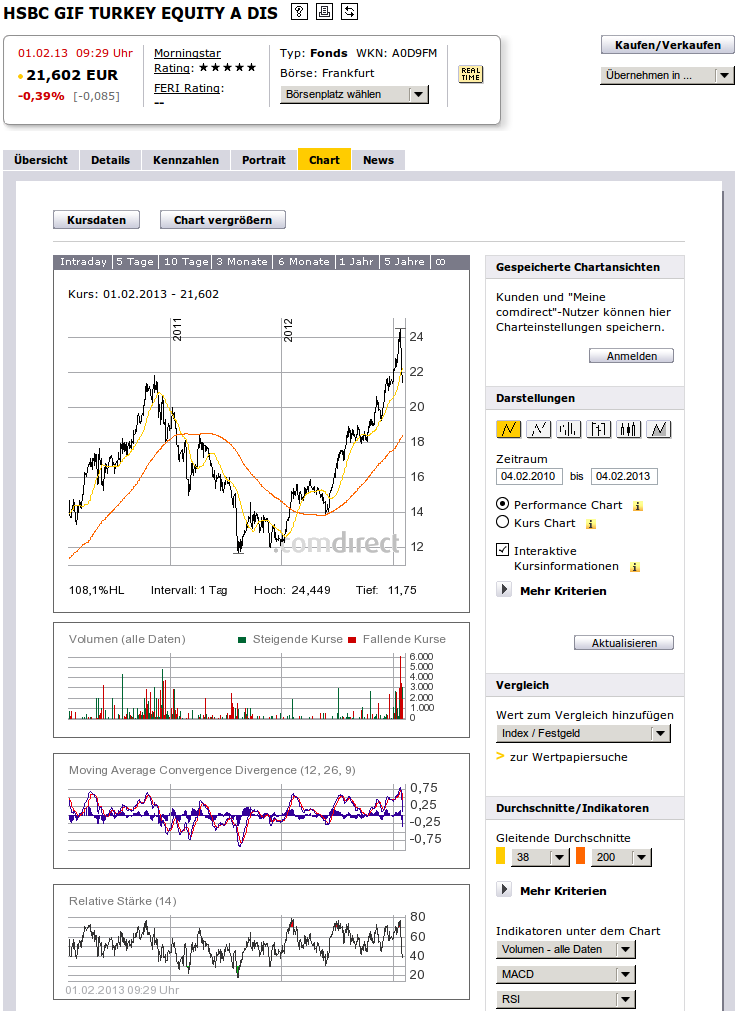The width and height of the screenshot is (737, 1011).
Task: Open the Übernehmen in dropdown
Action: point(667,75)
